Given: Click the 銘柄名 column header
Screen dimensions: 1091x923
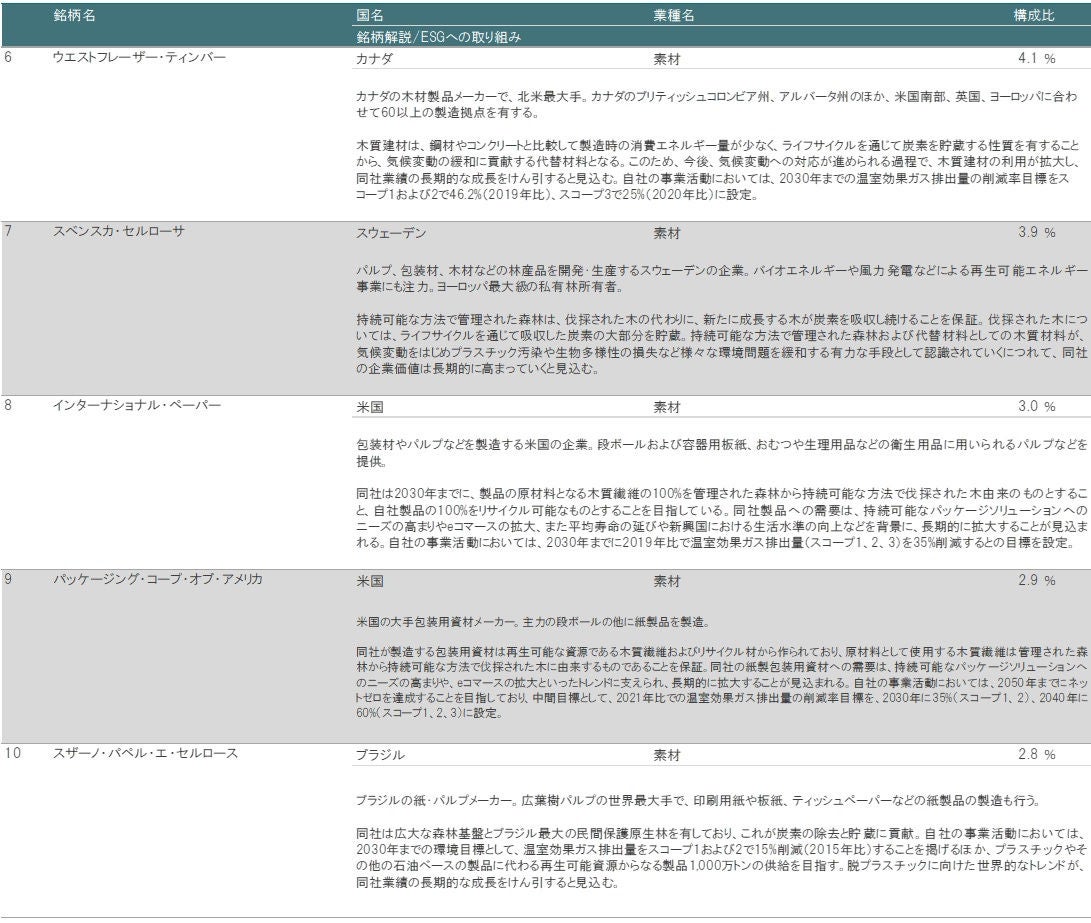Looking at the screenshot, I should [x=75, y=16].
